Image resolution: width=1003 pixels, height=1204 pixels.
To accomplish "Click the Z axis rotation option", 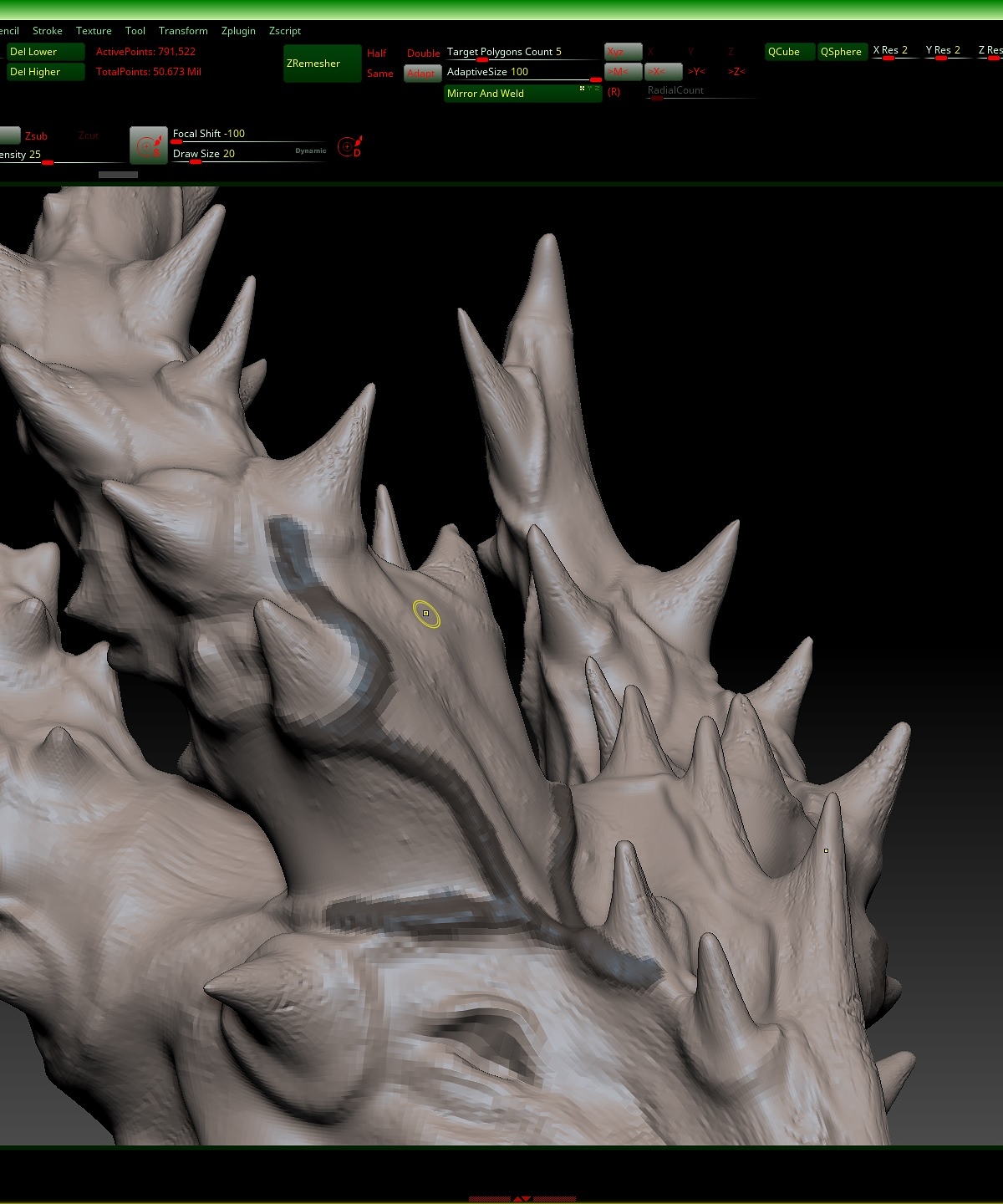I will pyautogui.click(x=731, y=52).
